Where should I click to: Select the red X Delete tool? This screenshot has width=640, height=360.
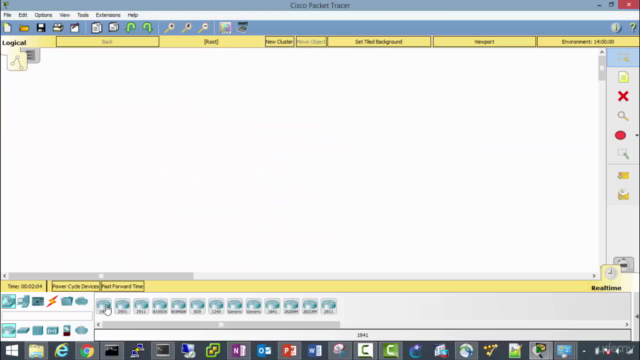pos(623,96)
